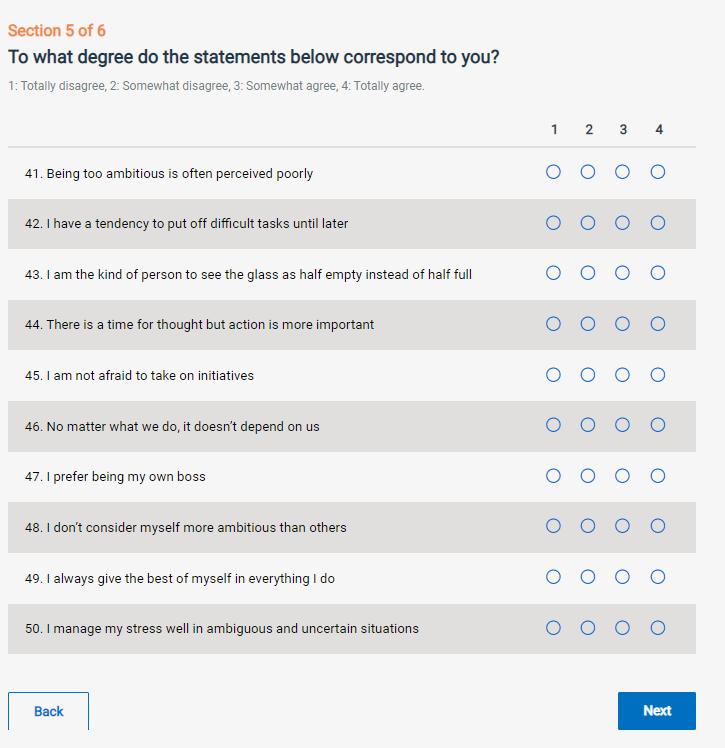Screen dimensions: 725x748
Task: Select 1 for question 48
Action: (553, 526)
